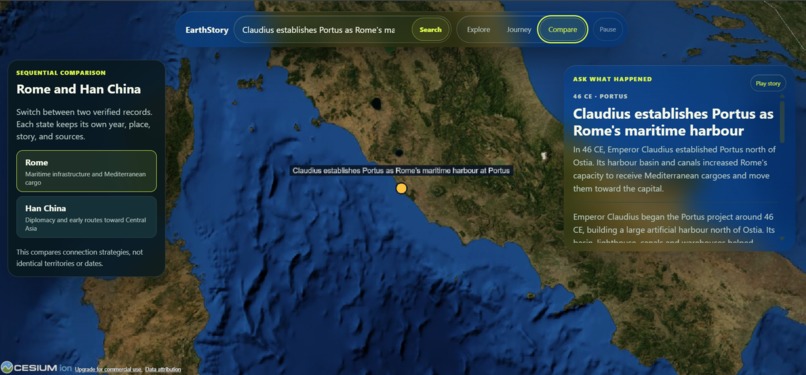This screenshot has height=375, width=806.
Task: Click the Cesium ion logo
Action: tap(36, 367)
